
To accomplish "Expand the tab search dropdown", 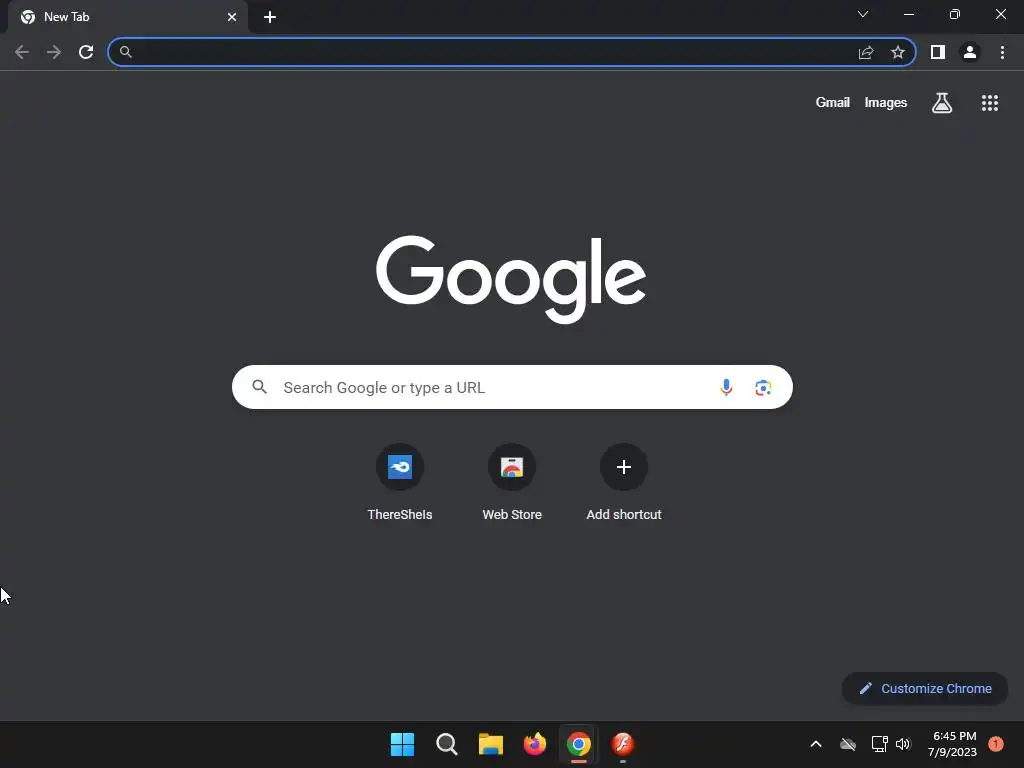I will point(863,14).
